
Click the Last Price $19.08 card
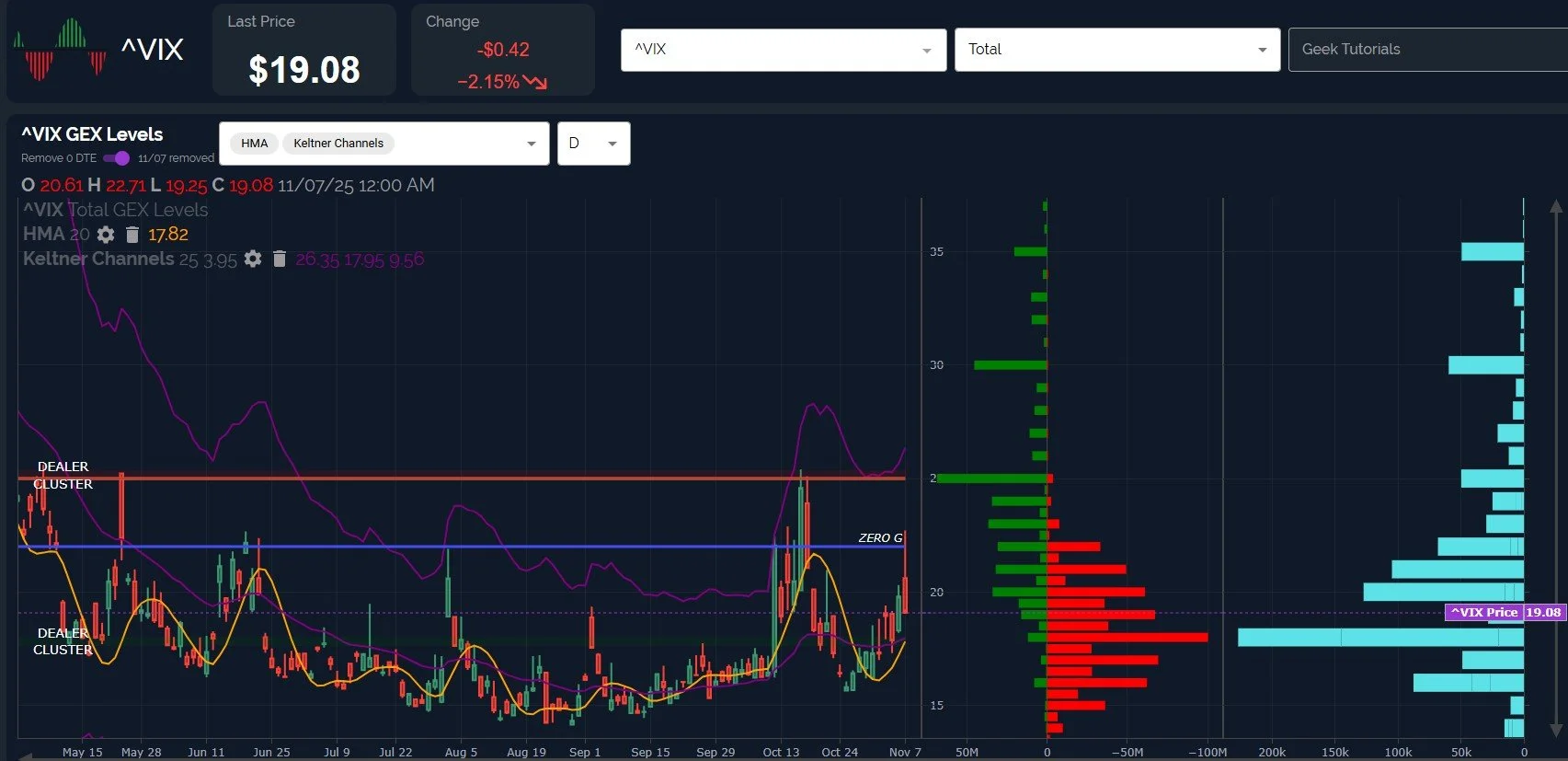(x=304, y=50)
